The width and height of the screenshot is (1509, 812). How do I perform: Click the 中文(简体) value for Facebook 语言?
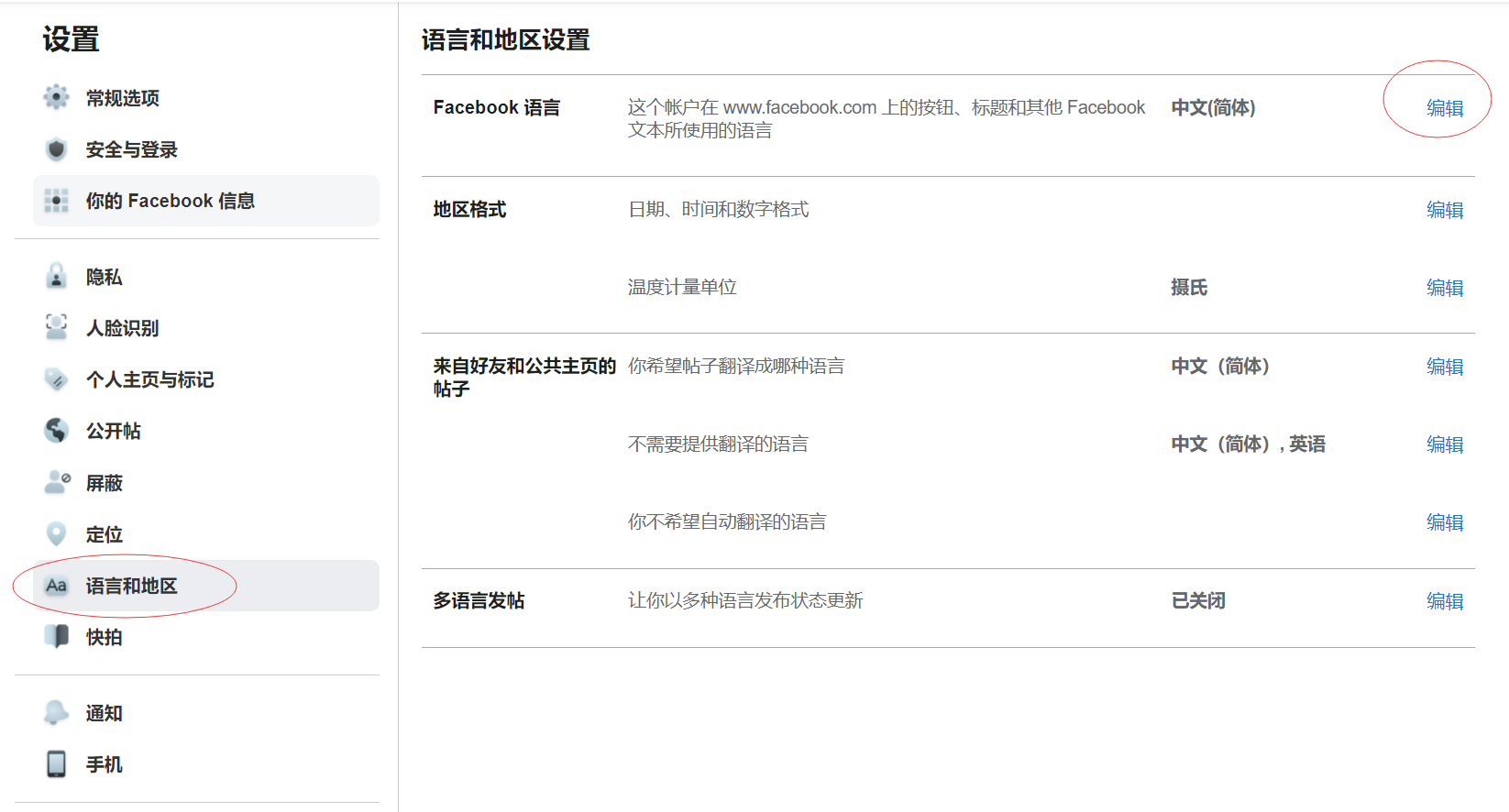(1213, 108)
